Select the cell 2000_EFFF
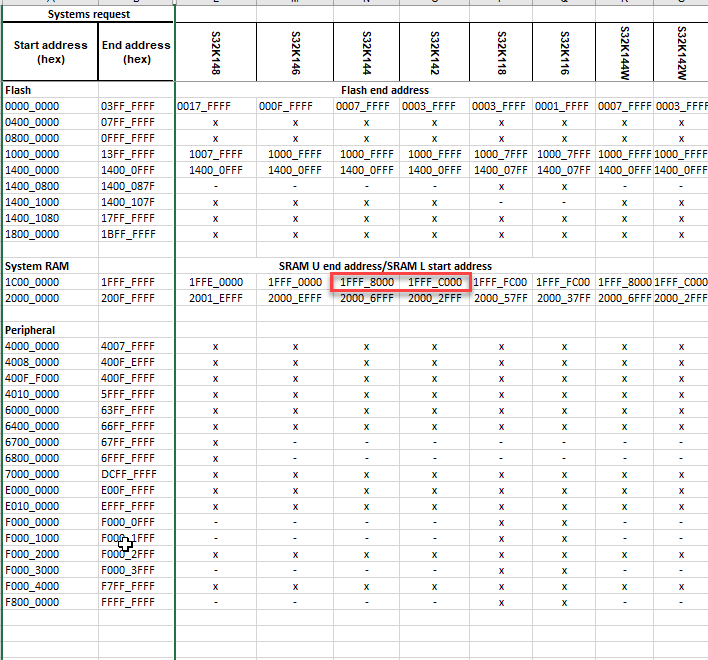 click(295, 298)
